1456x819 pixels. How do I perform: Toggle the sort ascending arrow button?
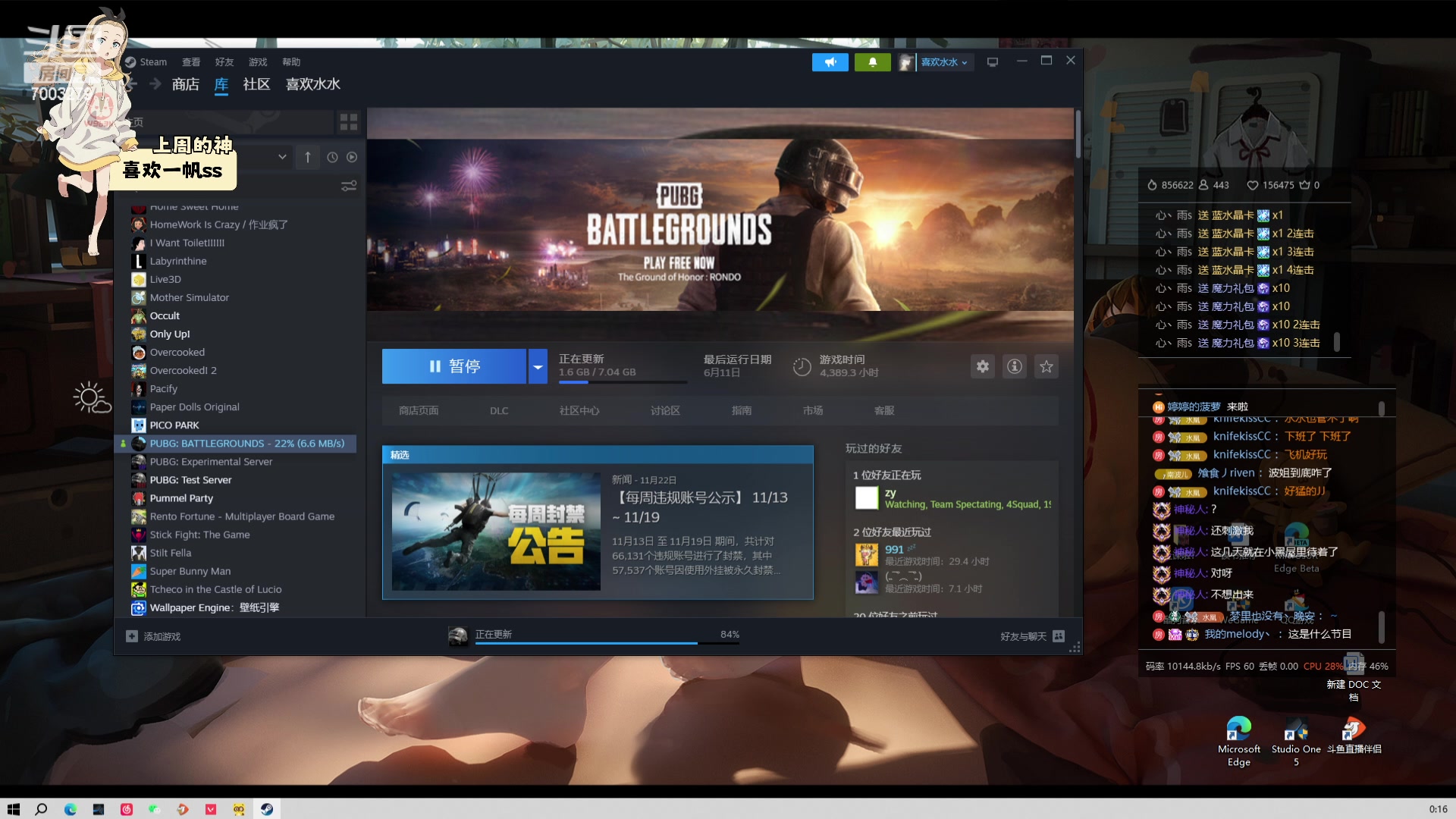pos(307,157)
